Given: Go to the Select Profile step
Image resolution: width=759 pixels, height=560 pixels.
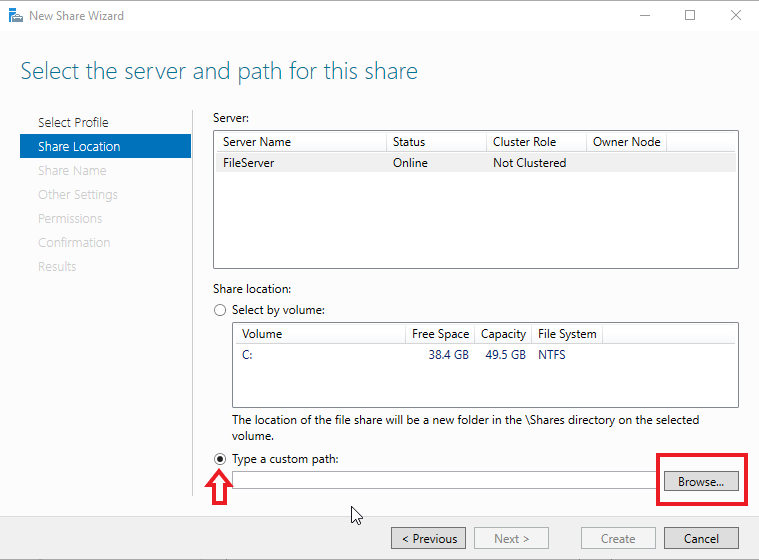Looking at the screenshot, I should [73, 122].
